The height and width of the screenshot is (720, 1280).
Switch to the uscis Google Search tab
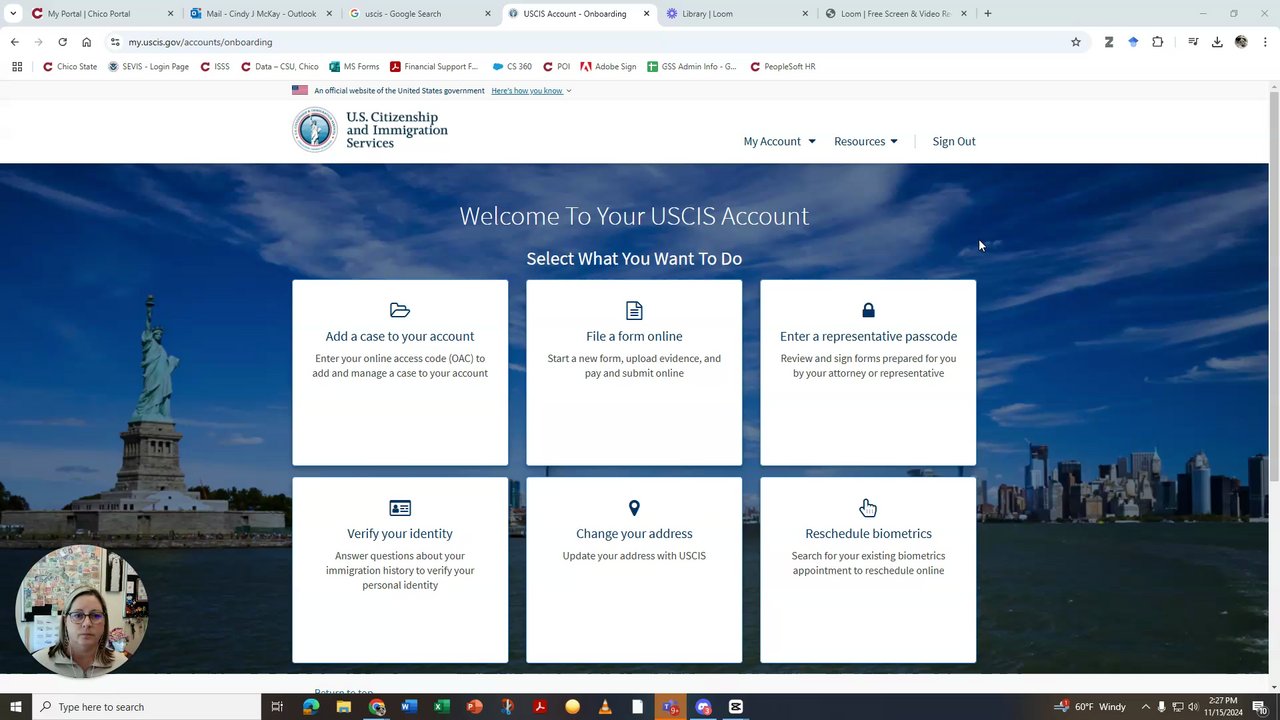click(x=420, y=14)
